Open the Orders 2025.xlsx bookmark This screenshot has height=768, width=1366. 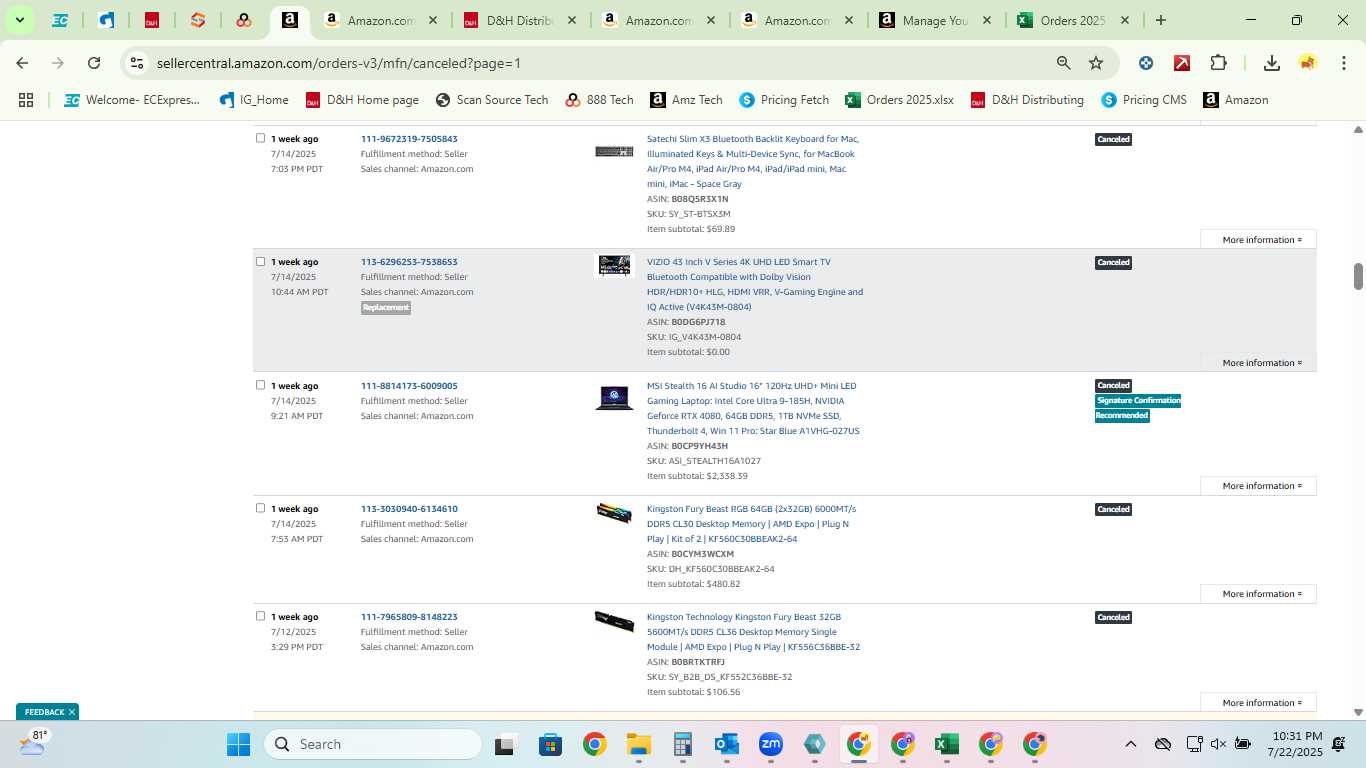(x=899, y=100)
